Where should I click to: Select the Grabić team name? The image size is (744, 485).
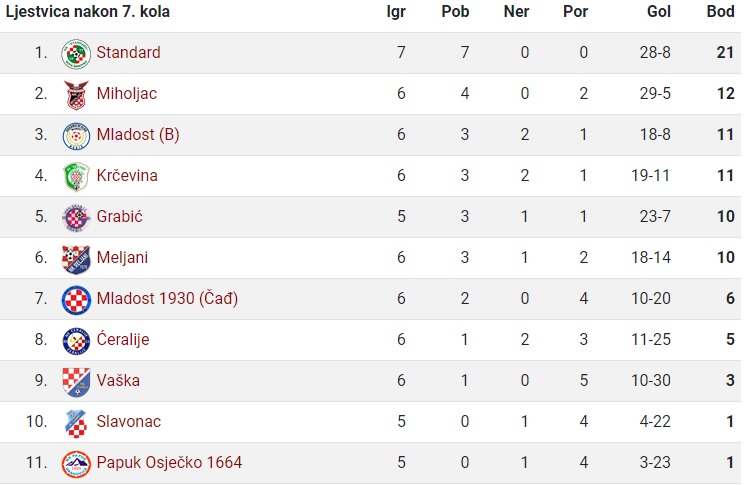(x=120, y=216)
